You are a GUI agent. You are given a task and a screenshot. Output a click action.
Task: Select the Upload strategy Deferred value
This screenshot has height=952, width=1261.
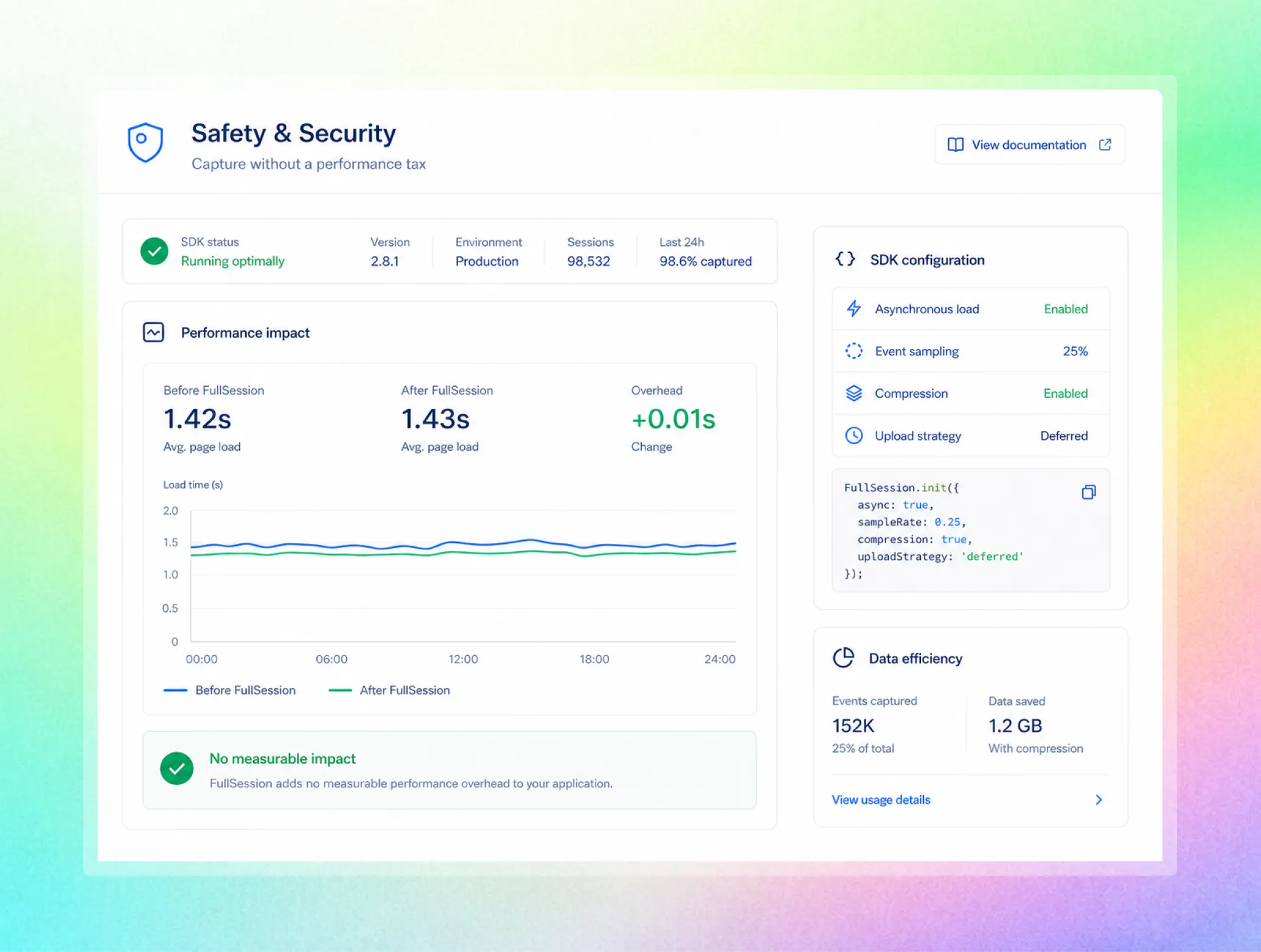point(1063,436)
